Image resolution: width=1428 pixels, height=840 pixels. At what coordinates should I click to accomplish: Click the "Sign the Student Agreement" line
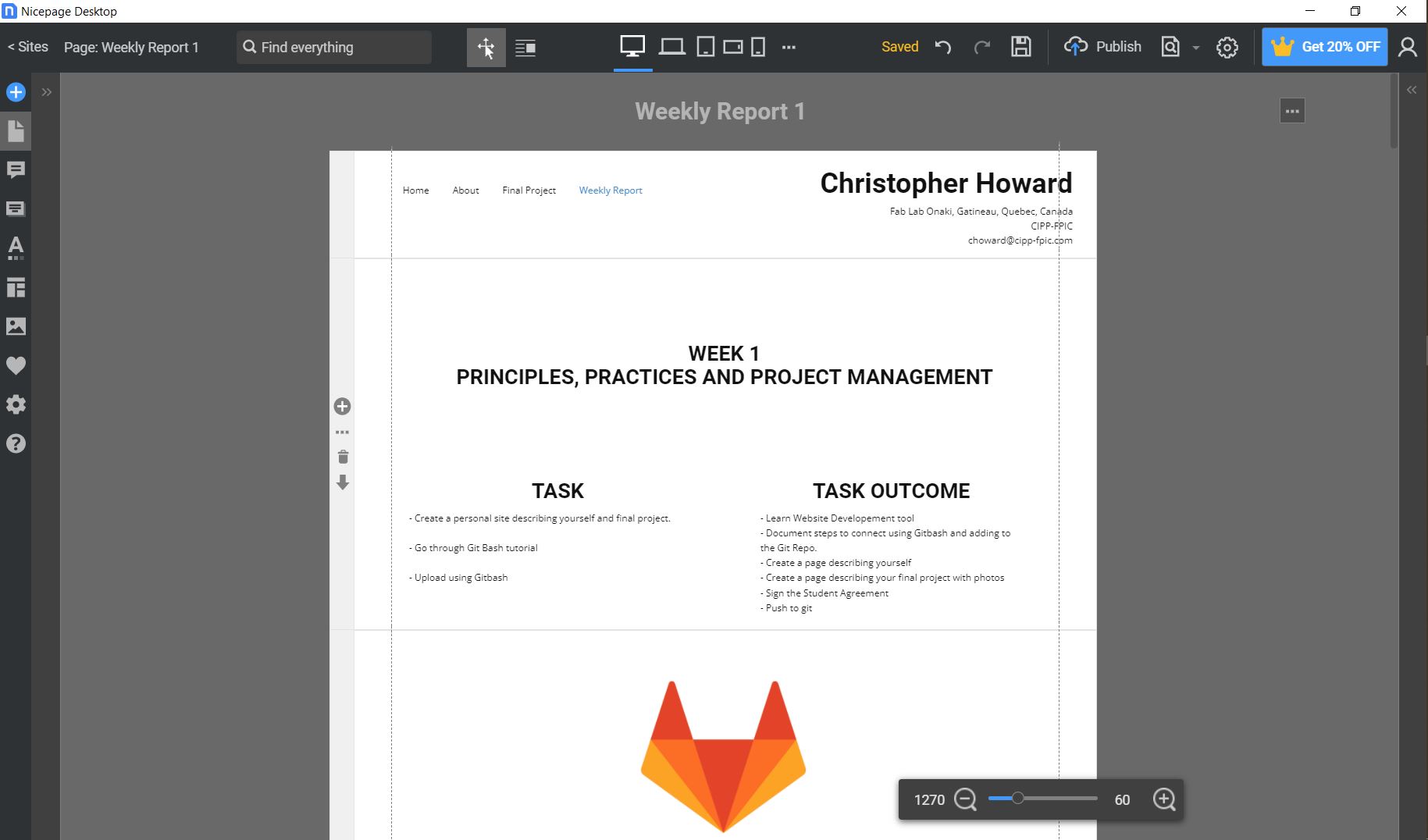pyautogui.click(x=824, y=593)
